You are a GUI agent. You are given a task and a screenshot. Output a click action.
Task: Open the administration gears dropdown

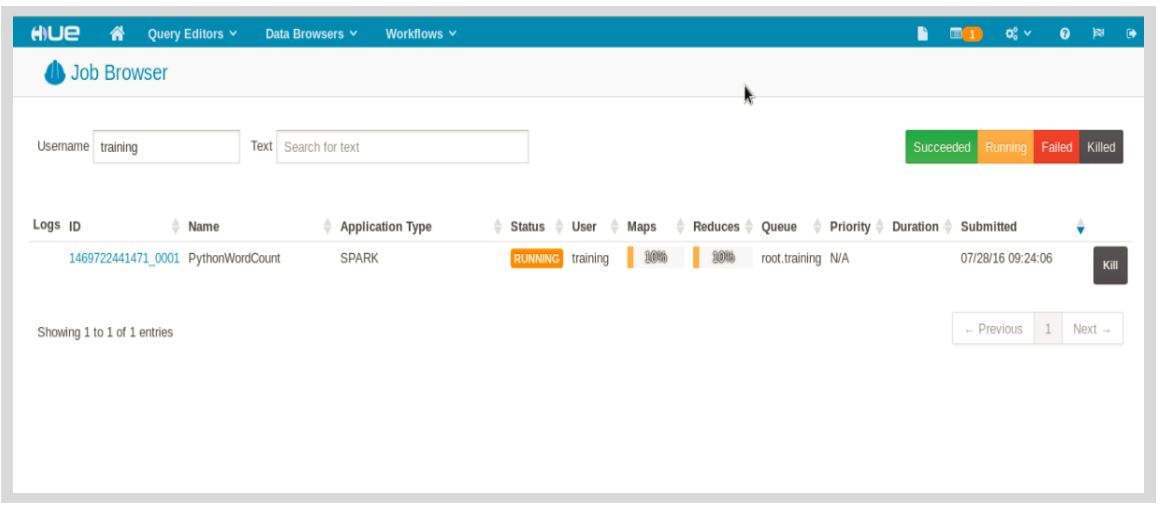[1021, 34]
